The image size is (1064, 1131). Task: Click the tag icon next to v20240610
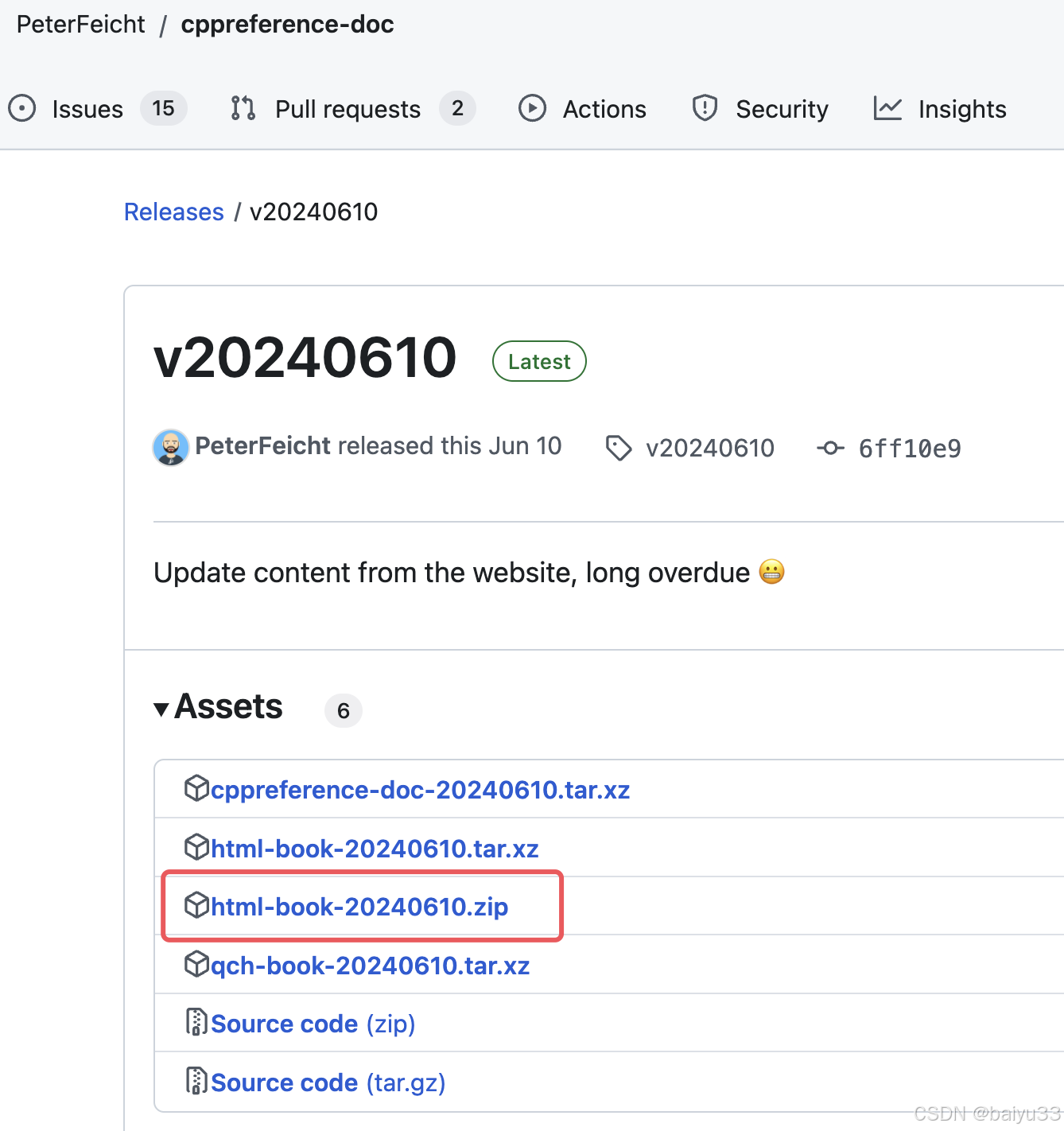pos(619,448)
